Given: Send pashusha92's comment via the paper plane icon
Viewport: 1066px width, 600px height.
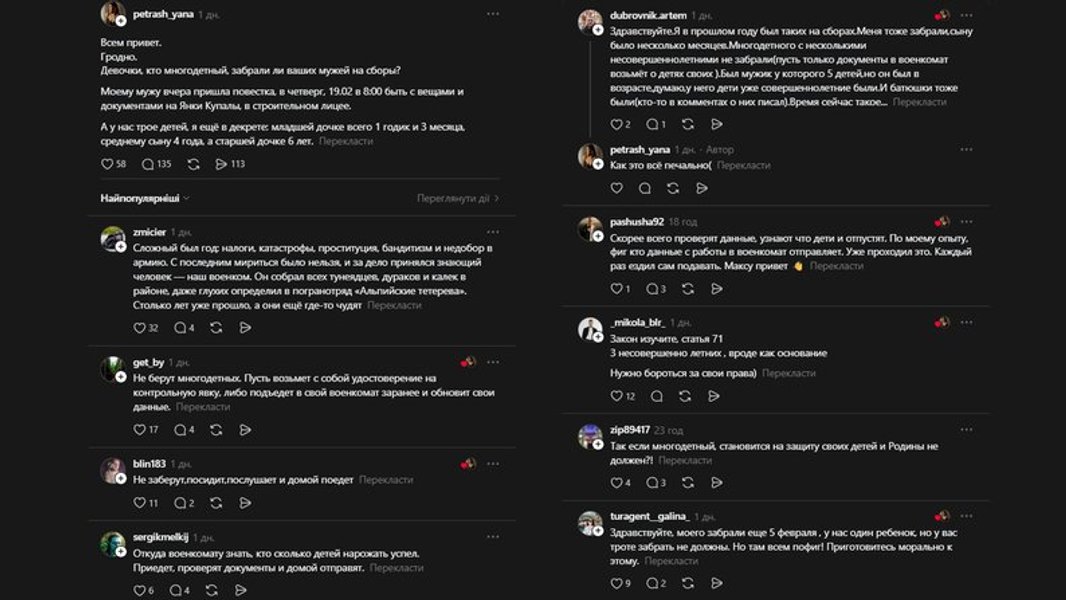Looking at the screenshot, I should point(716,288).
